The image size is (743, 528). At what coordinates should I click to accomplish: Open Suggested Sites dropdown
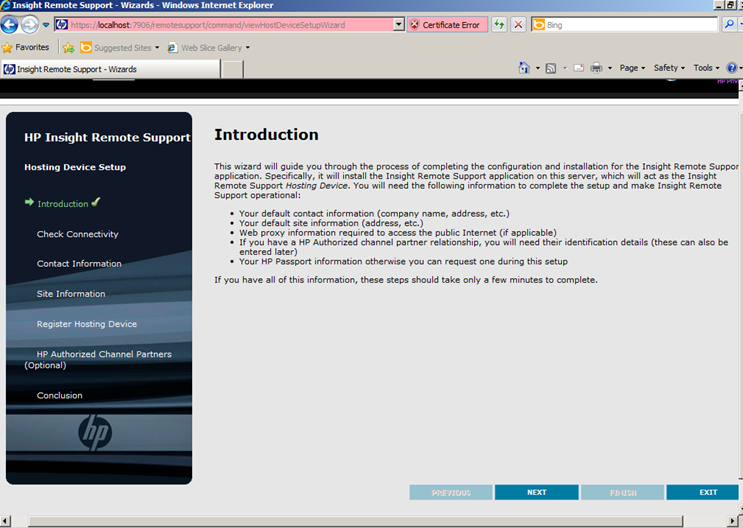pyautogui.click(x=120, y=47)
